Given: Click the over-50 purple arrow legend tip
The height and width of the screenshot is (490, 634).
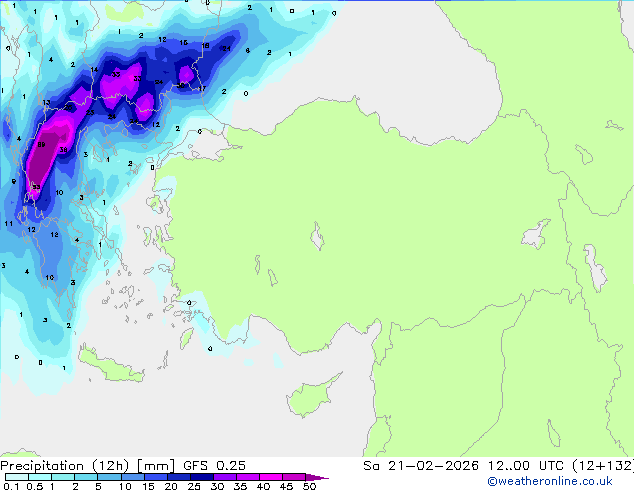Looking at the screenshot, I should coord(317,477).
